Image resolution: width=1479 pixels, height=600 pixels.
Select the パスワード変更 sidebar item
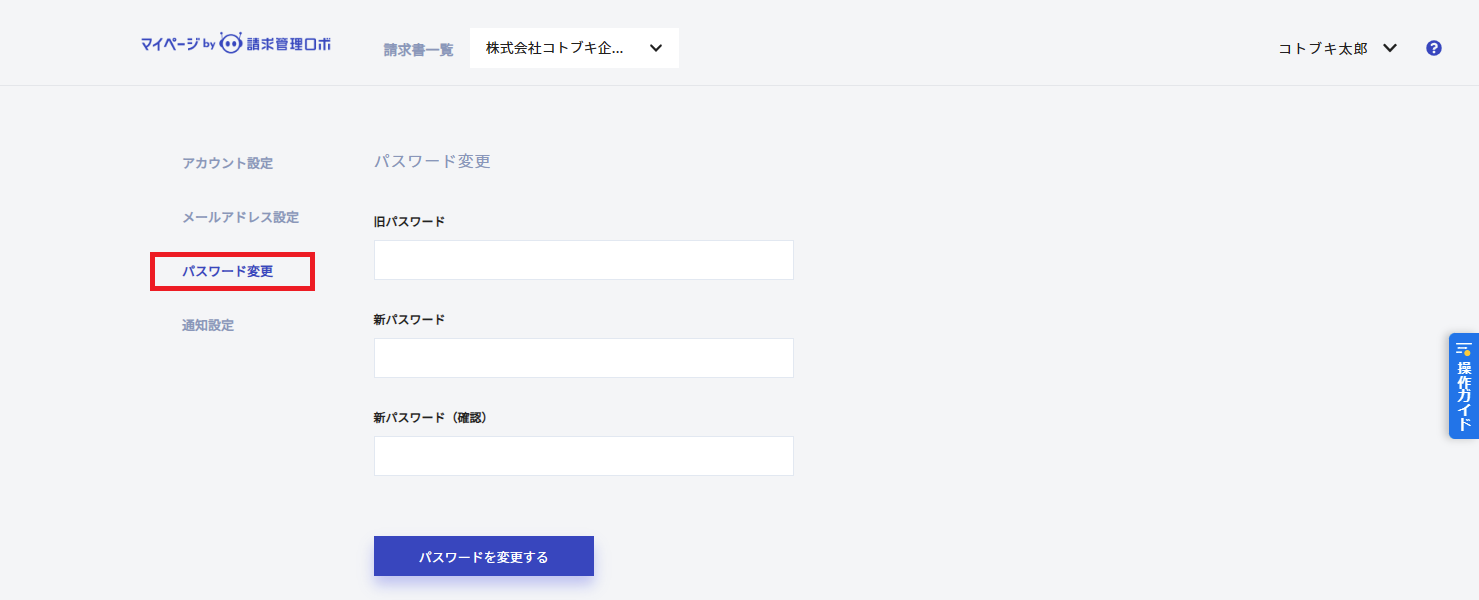point(227,271)
